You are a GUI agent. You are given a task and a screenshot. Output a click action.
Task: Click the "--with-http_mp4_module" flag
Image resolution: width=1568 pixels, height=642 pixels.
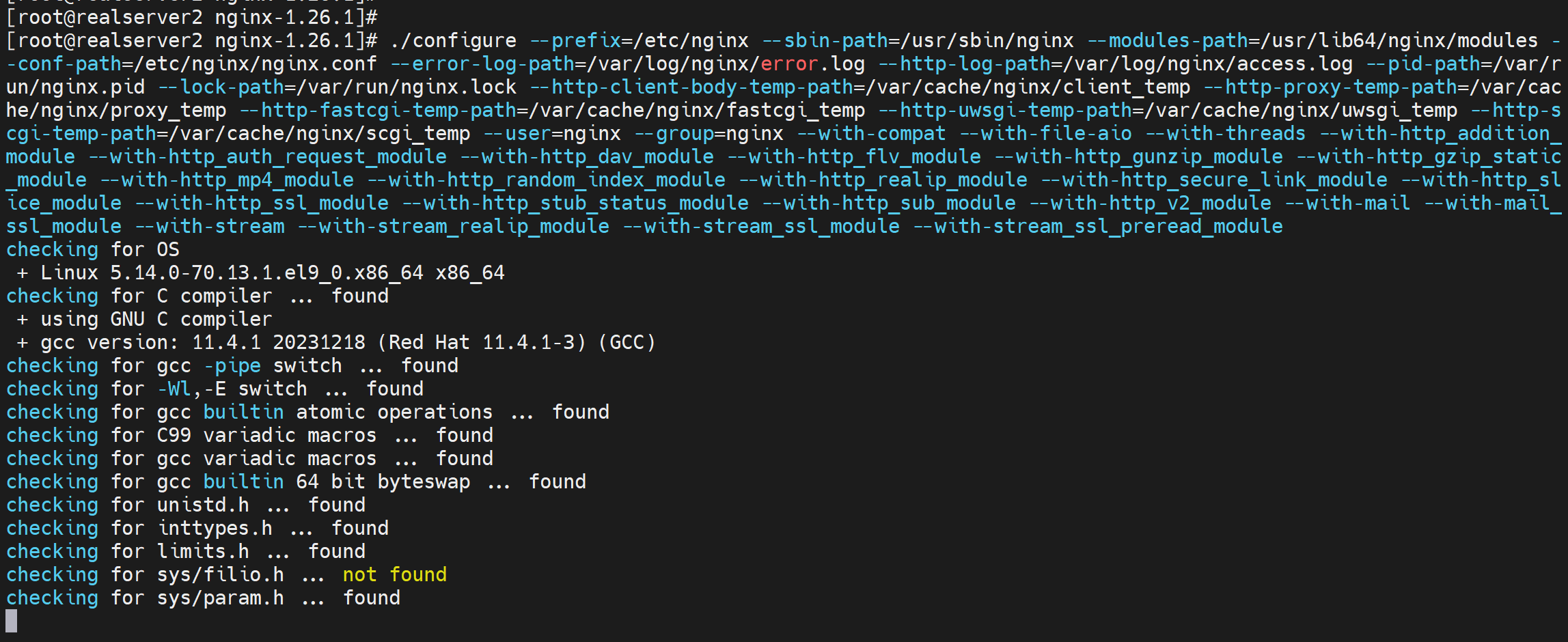tap(227, 180)
